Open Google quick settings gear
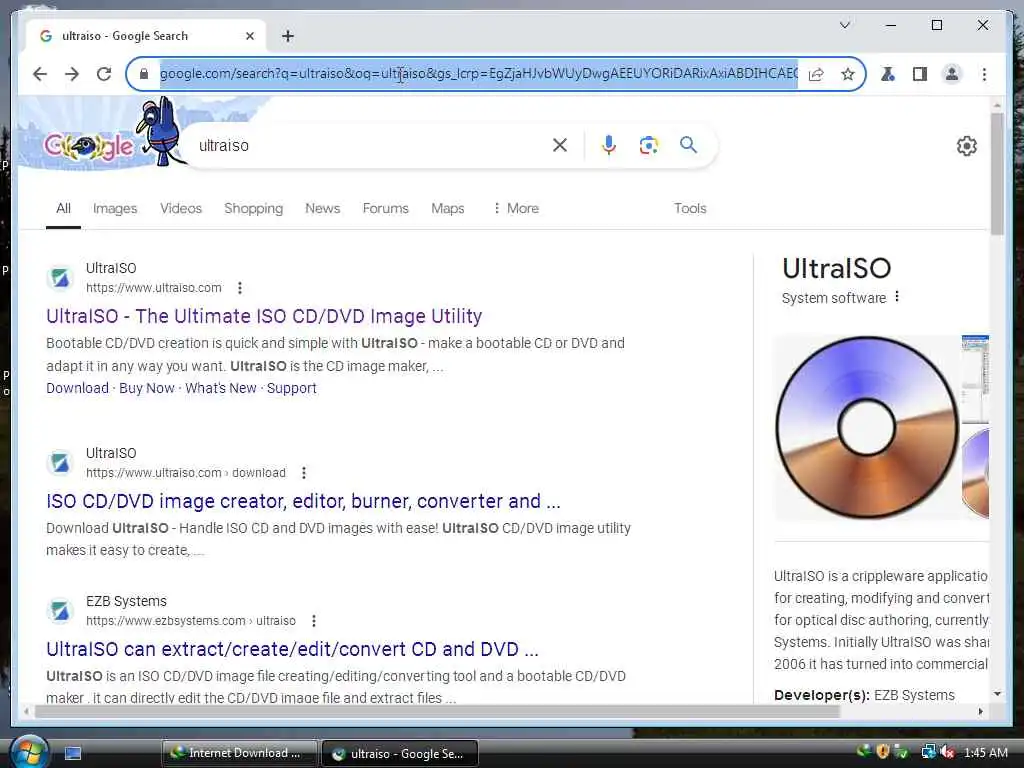This screenshot has width=1024, height=768. pyautogui.click(x=967, y=146)
